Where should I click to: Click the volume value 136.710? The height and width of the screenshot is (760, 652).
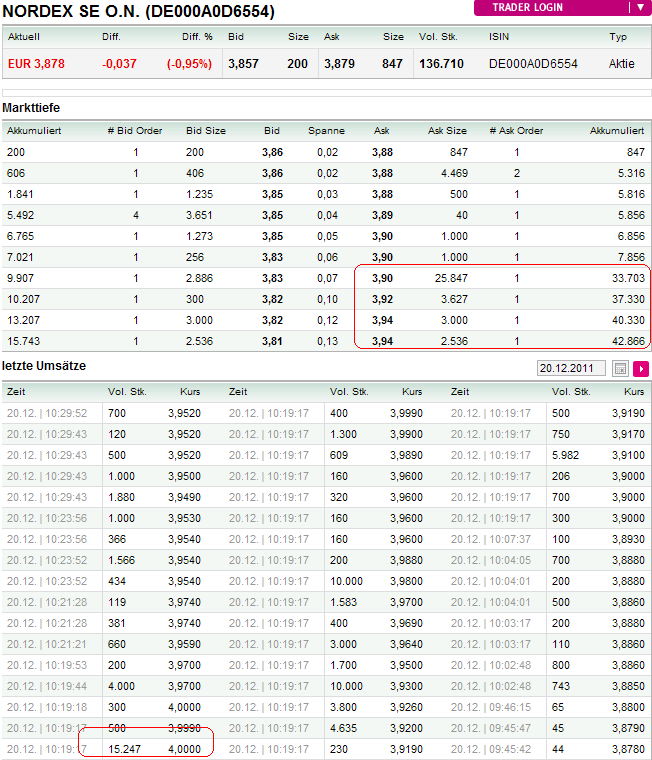point(441,63)
